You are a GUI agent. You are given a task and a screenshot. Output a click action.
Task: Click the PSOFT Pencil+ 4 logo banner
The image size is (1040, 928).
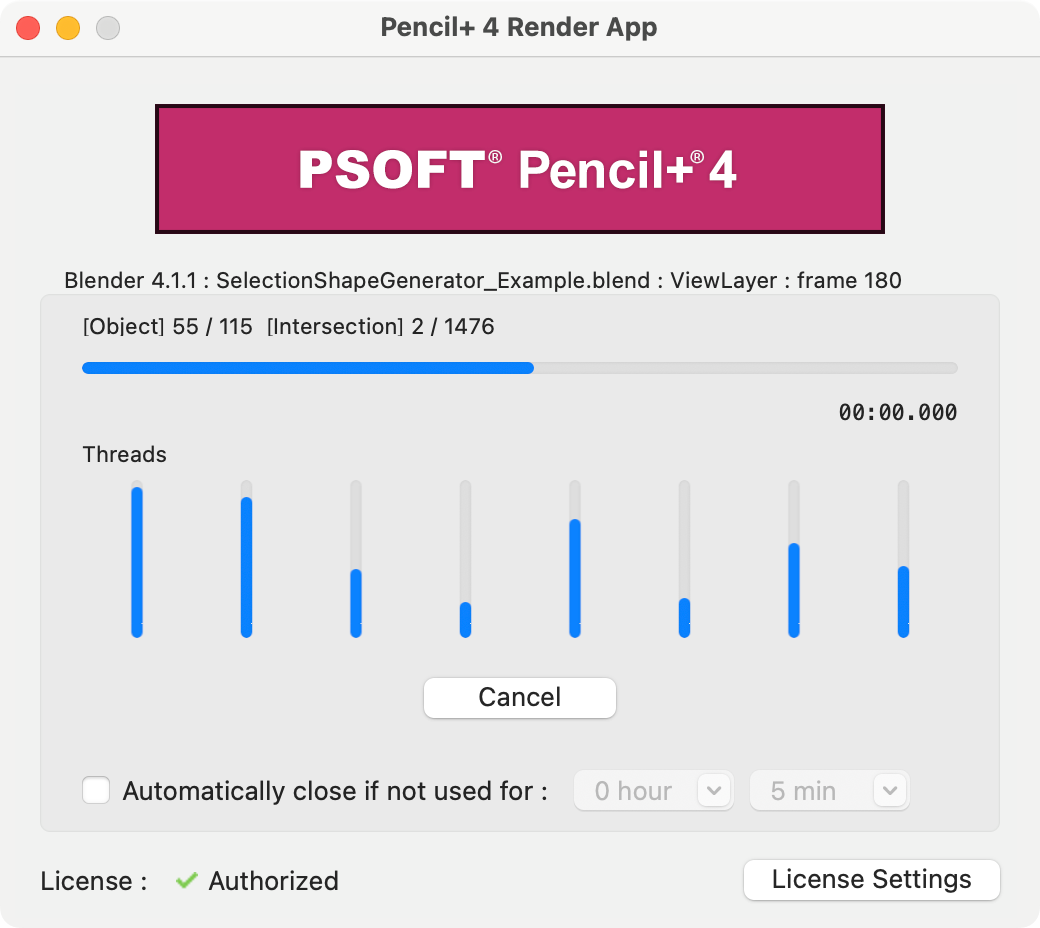[x=519, y=169]
